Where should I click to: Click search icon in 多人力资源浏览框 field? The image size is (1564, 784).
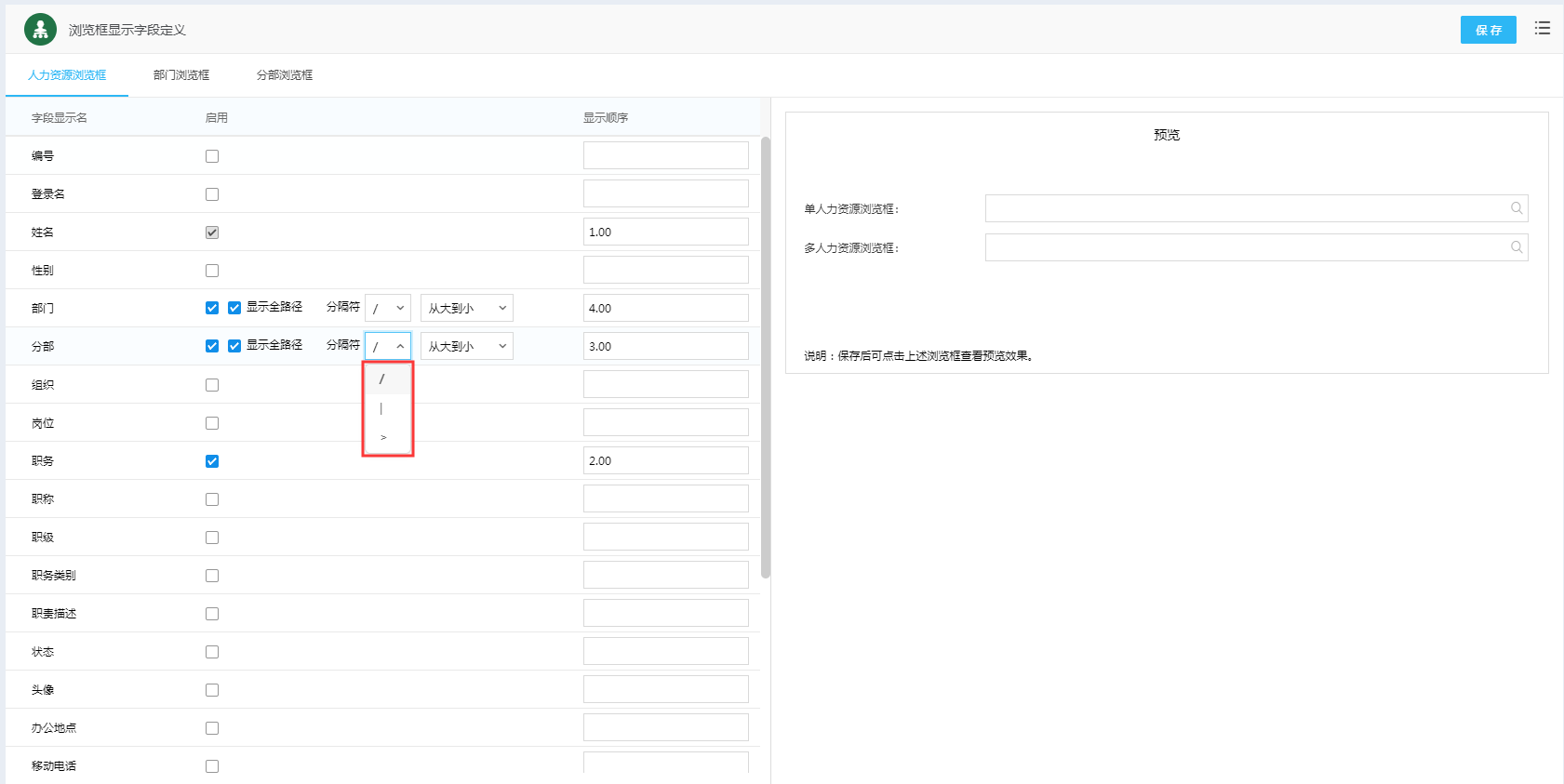[1516, 247]
